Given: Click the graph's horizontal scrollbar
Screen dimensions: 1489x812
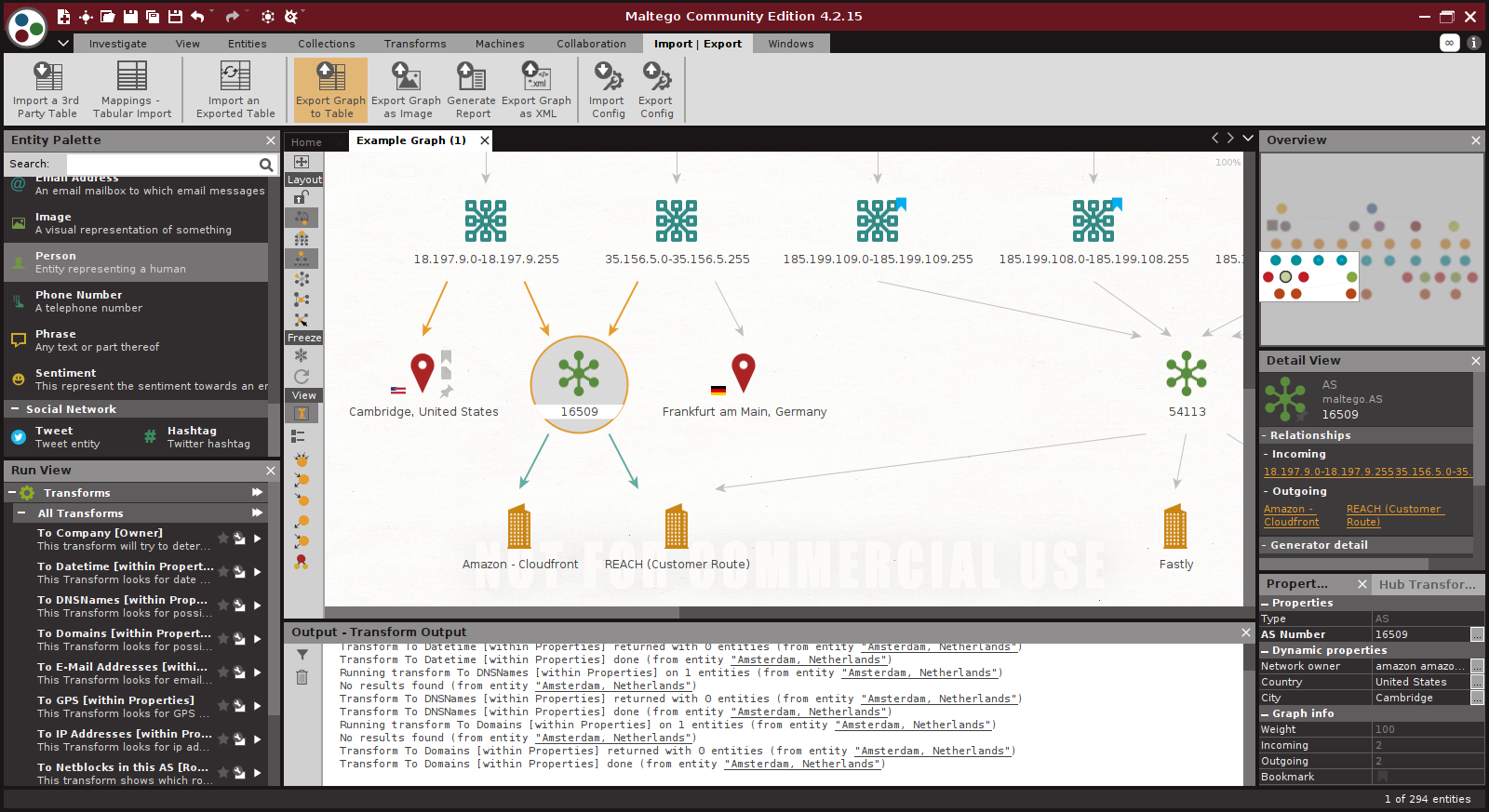Looking at the screenshot, I should click(503, 613).
